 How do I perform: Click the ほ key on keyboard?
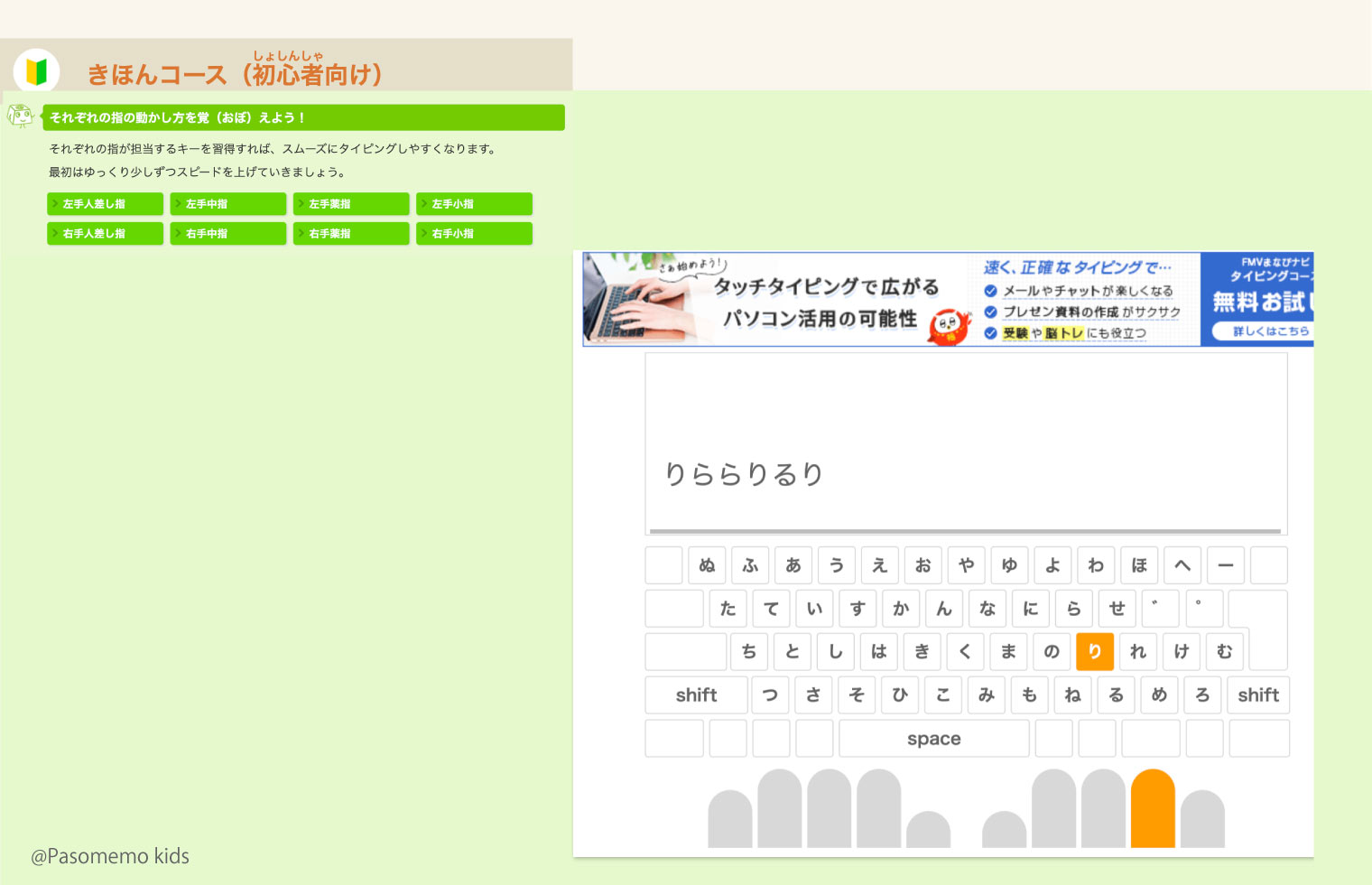[1139, 565]
